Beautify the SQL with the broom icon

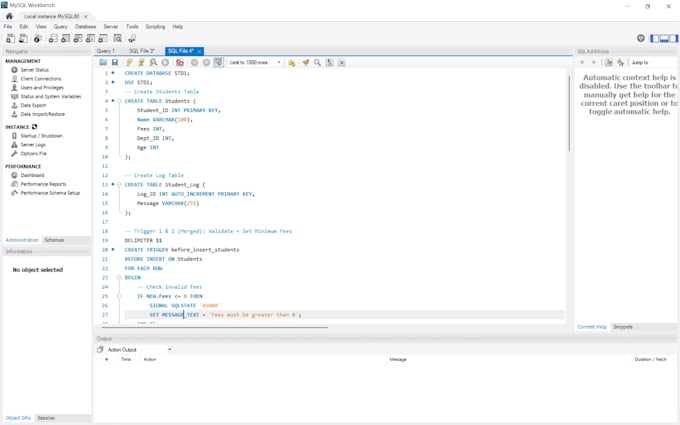[x=306, y=62]
